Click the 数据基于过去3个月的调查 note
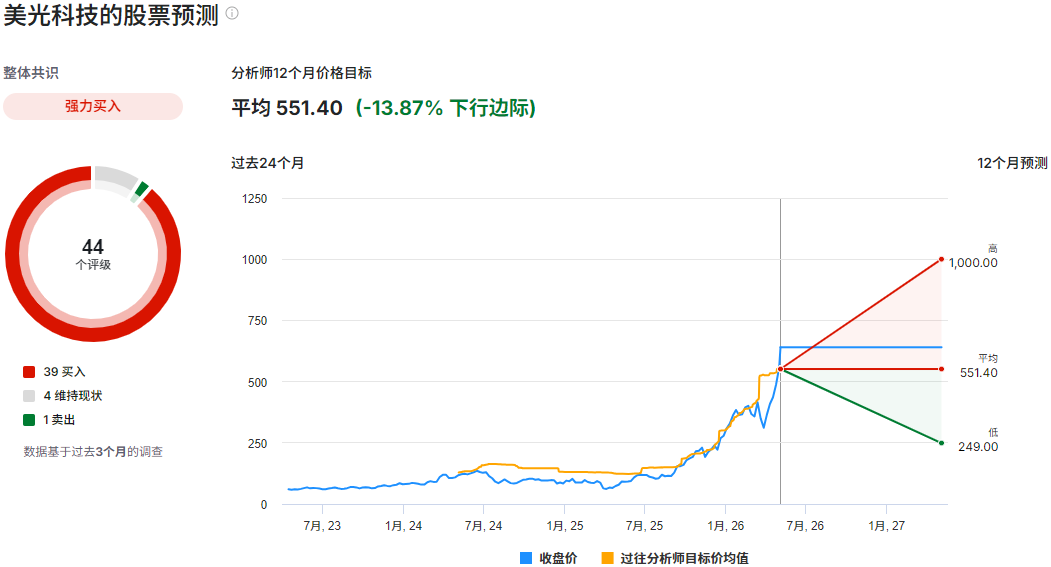This screenshot has height=567, width=1051. tap(93, 452)
